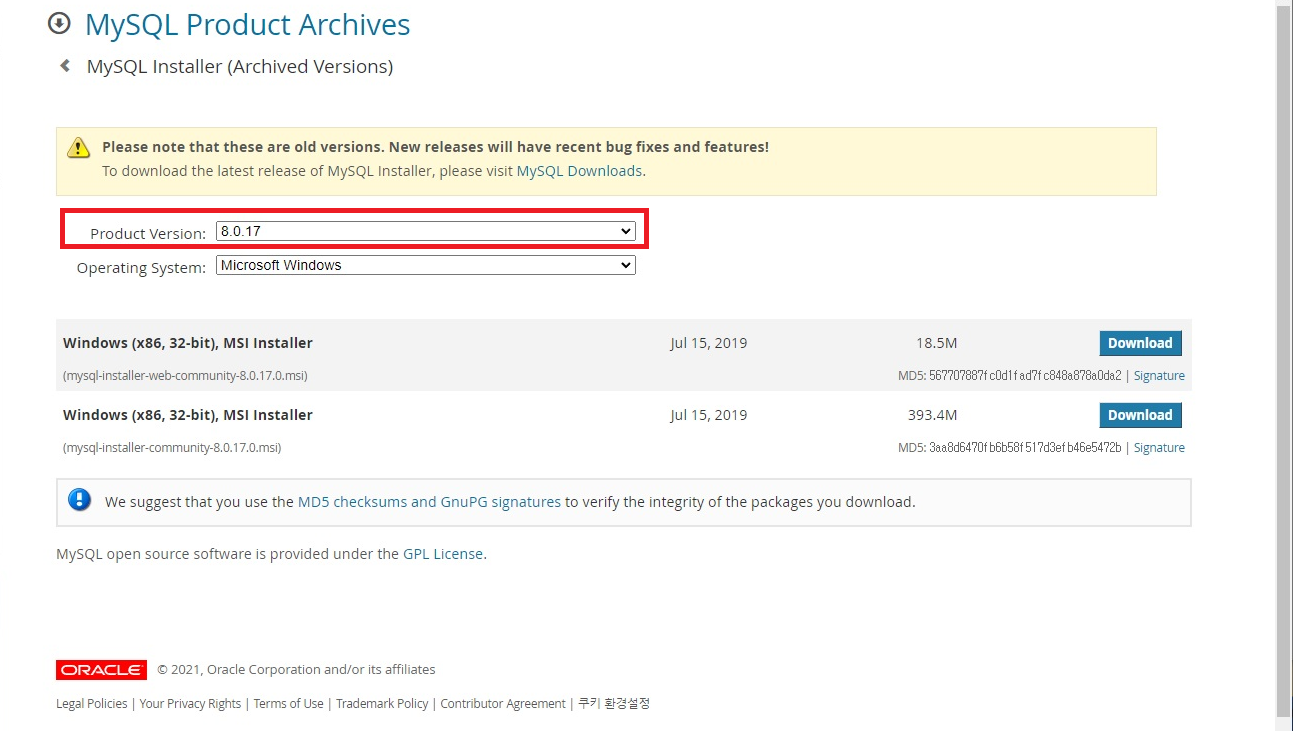Open Contributor Agreement footer link
The height and width of the screenshot is (731, 1293).
[503, 704]
